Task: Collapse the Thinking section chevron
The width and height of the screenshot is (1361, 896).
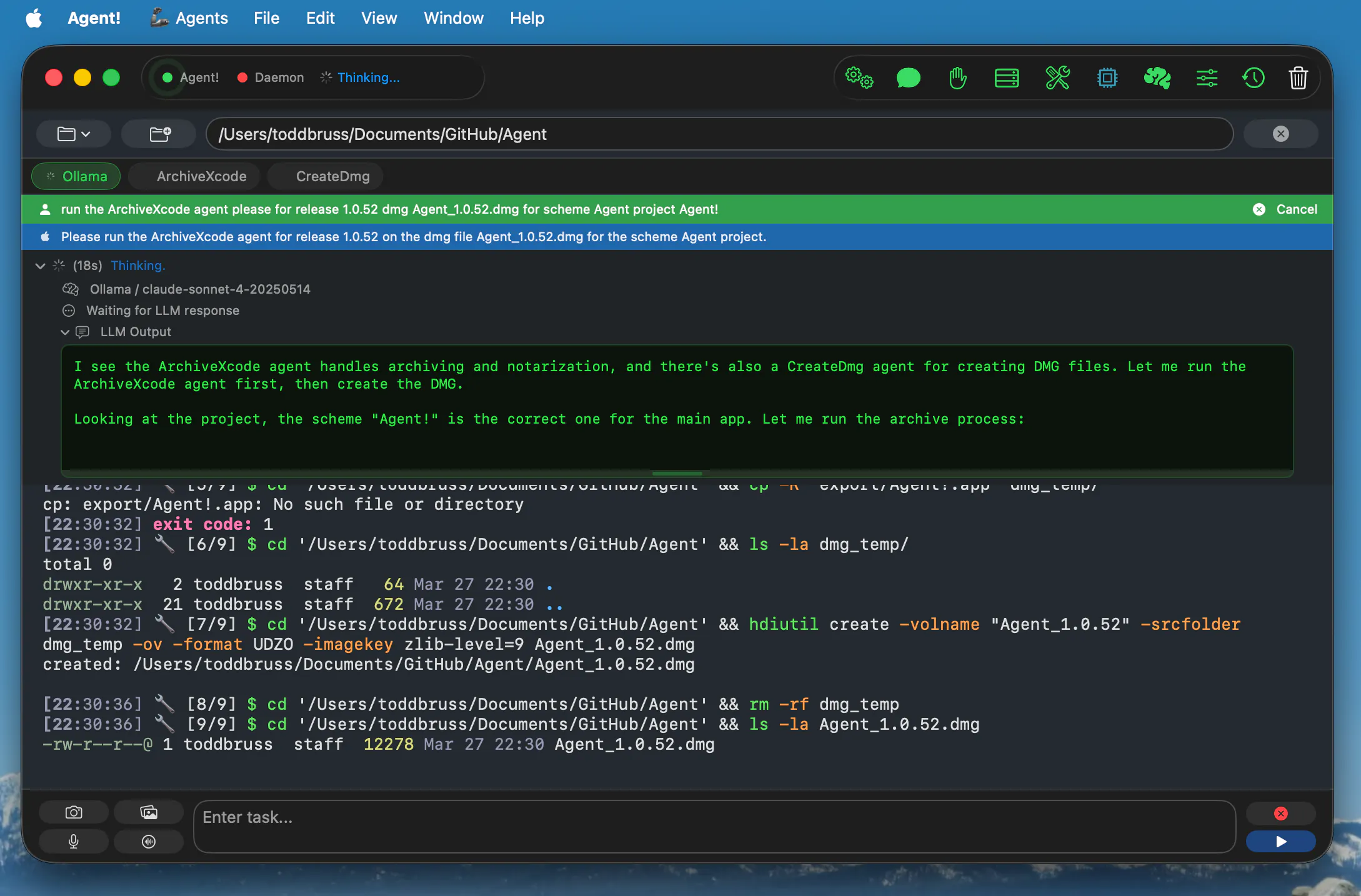Action: (40, 266)
